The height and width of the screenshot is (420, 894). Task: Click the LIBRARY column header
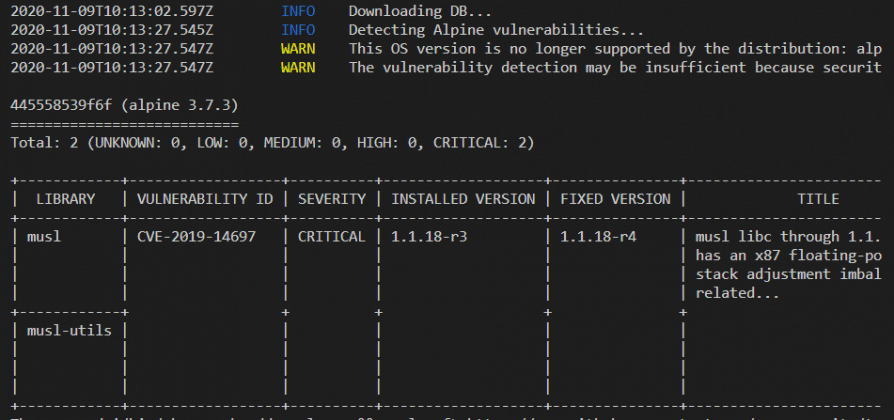pyautogui.click(x=66, y=199)
